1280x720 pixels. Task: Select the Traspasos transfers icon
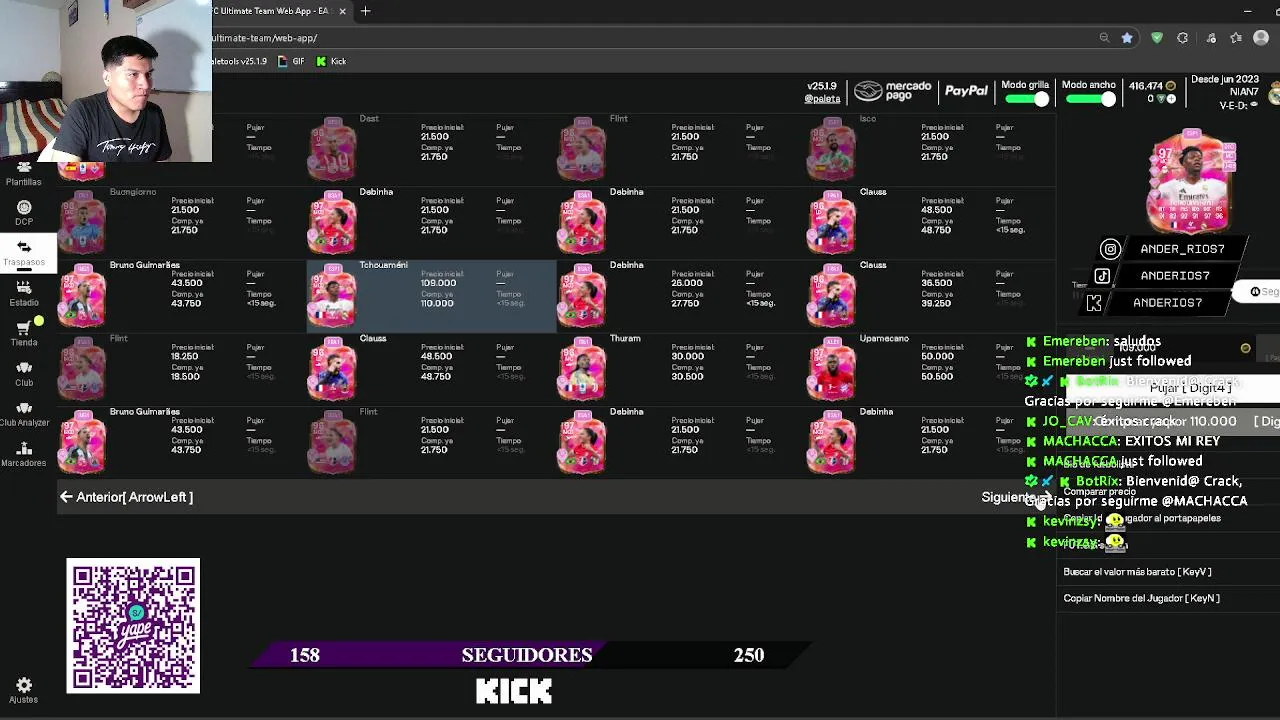click(x=24, y=248)
